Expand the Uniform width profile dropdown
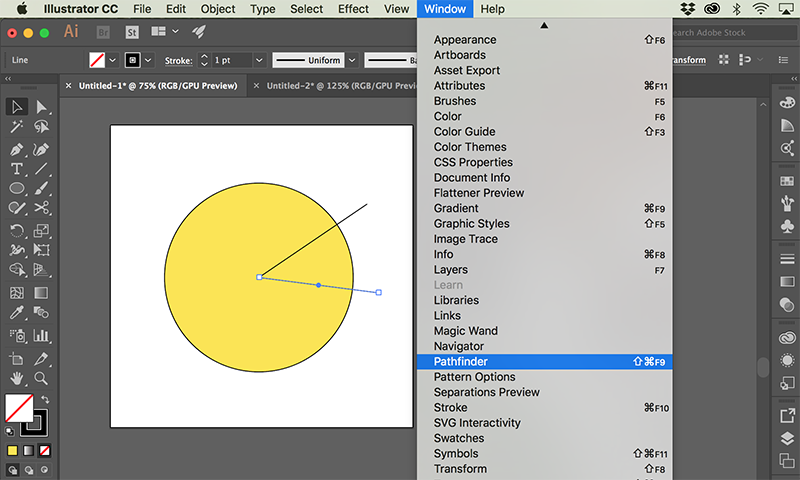Viewport: 800px width, 480px height. click(352, 60)
